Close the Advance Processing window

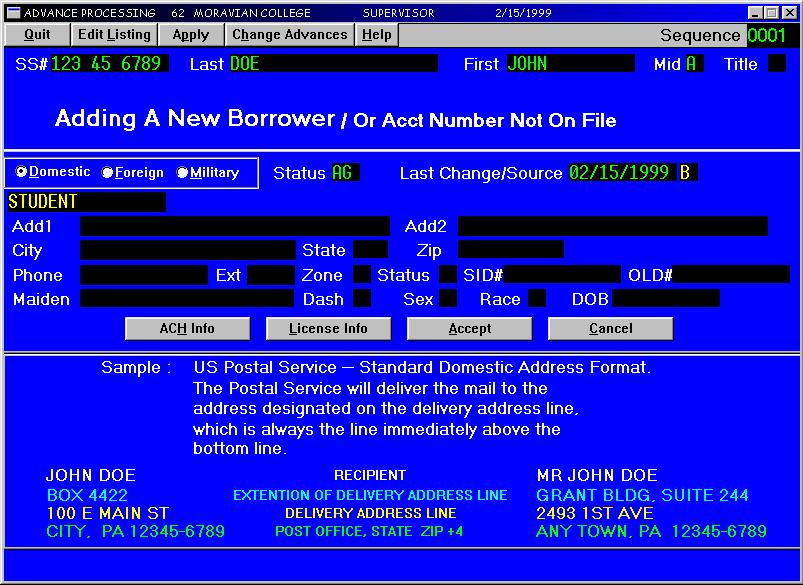click(x=790, y=13)
